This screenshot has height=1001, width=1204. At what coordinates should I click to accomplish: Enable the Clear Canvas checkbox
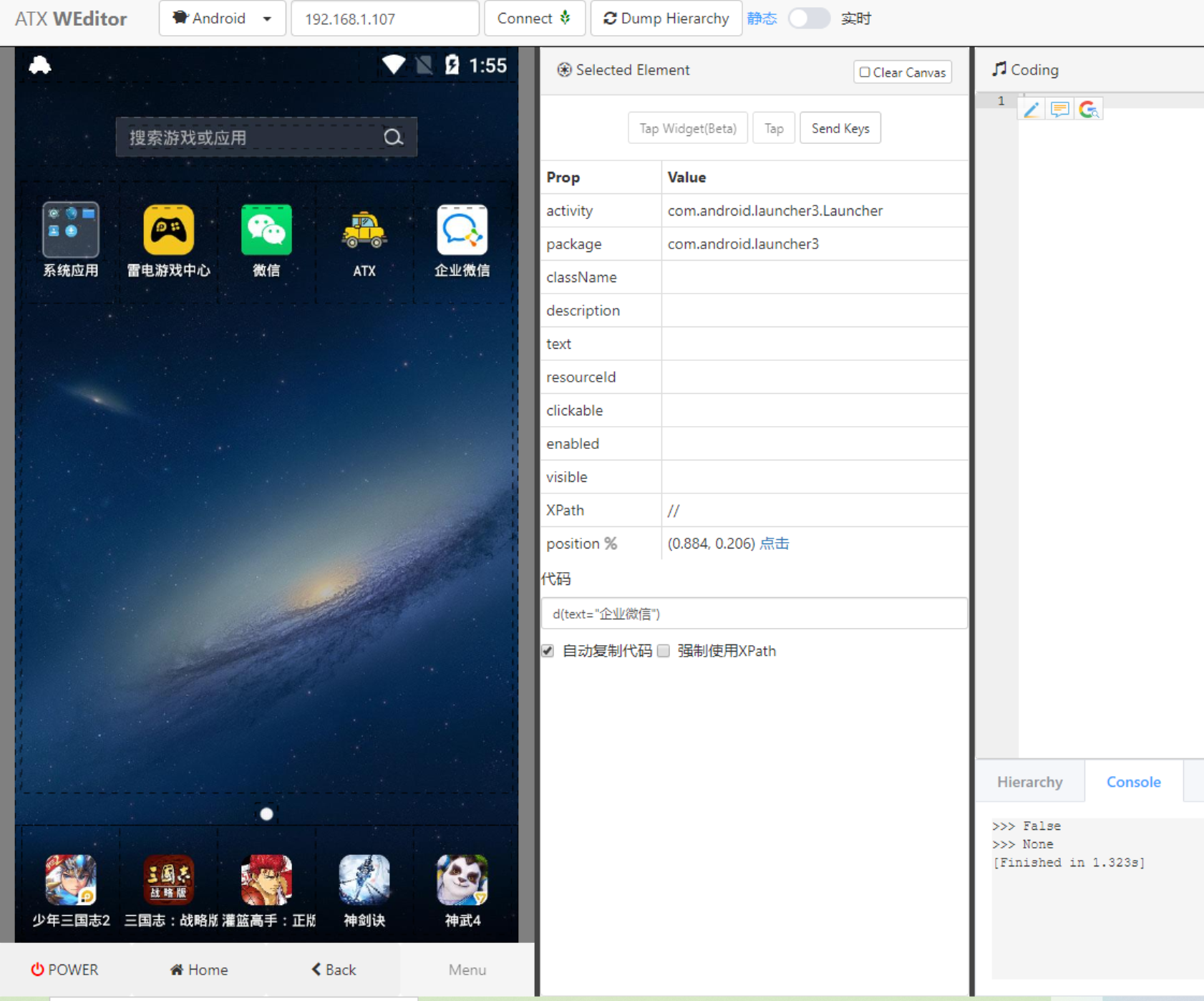pos(865,72)
